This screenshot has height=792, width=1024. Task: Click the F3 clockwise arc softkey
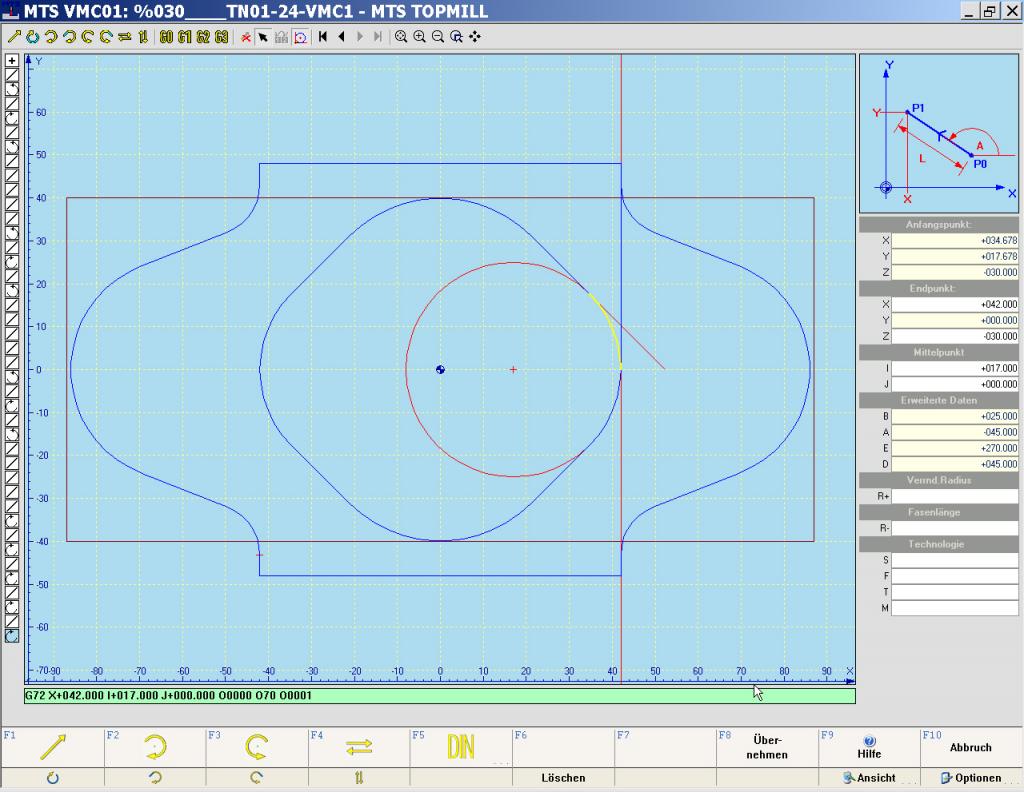coord(257,747)
